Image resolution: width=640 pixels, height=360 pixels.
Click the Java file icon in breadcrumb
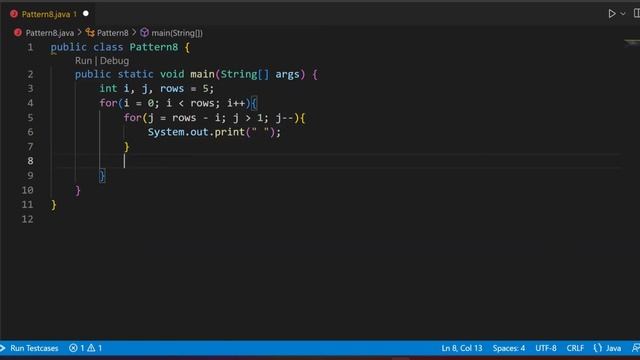point(18,33)
